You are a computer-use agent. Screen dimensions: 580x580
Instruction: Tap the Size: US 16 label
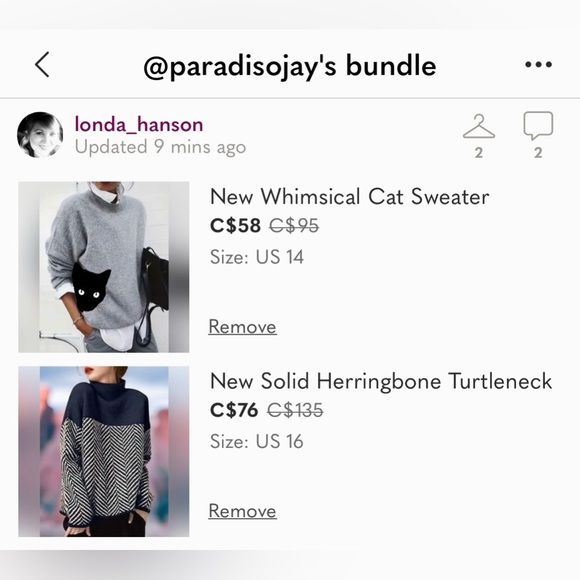257,441
